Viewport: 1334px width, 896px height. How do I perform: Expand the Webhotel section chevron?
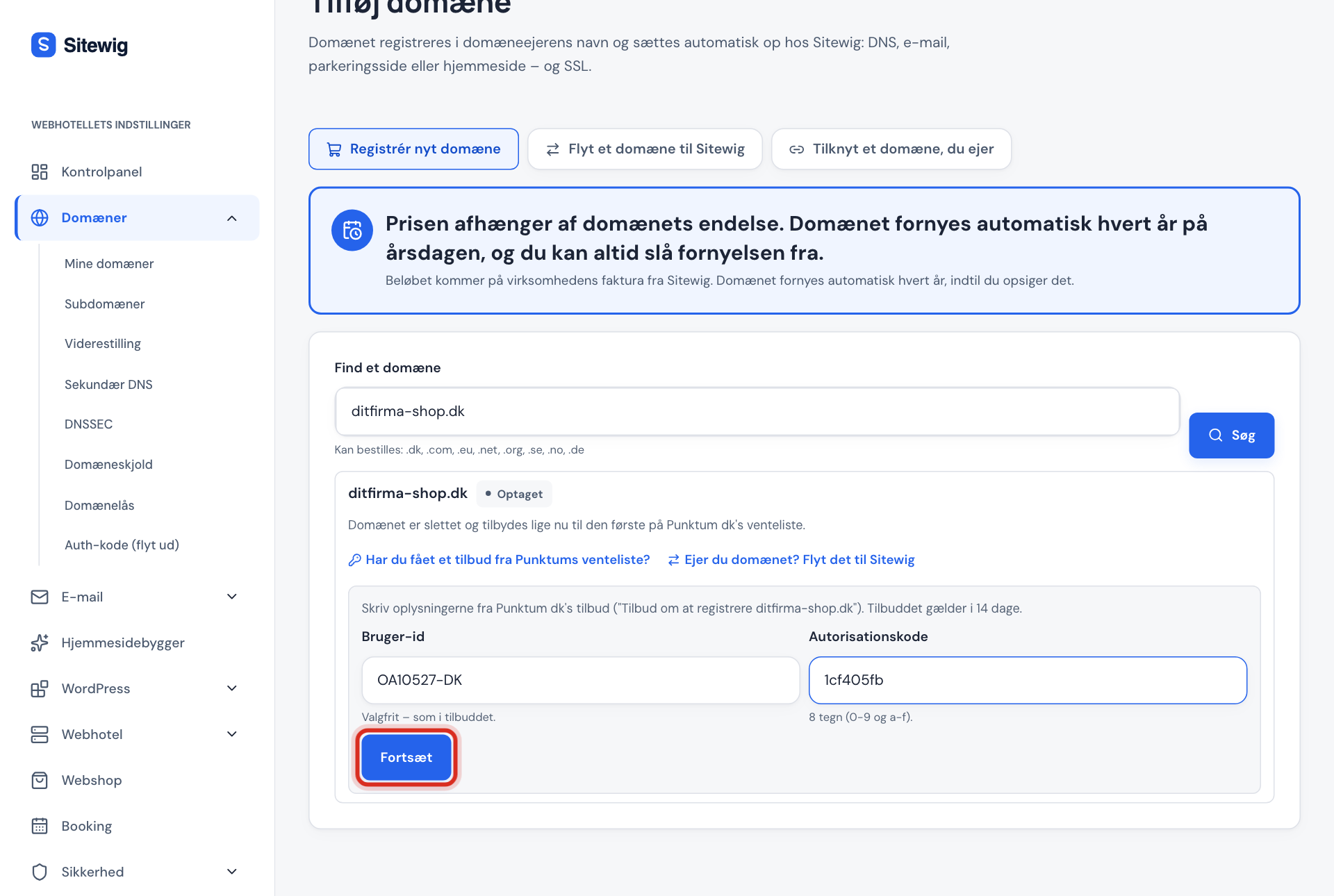pos(232,735)
